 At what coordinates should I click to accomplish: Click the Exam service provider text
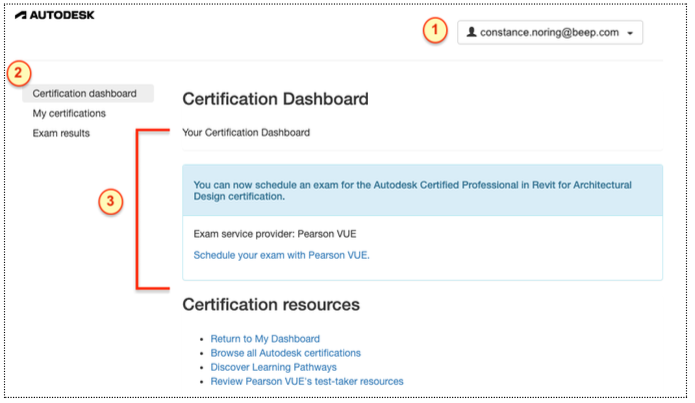[x=275, y=234]
